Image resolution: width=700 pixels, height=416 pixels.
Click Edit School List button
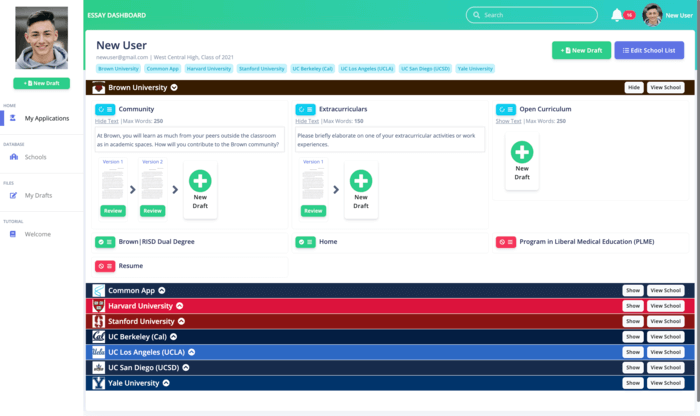pos(649,50)
